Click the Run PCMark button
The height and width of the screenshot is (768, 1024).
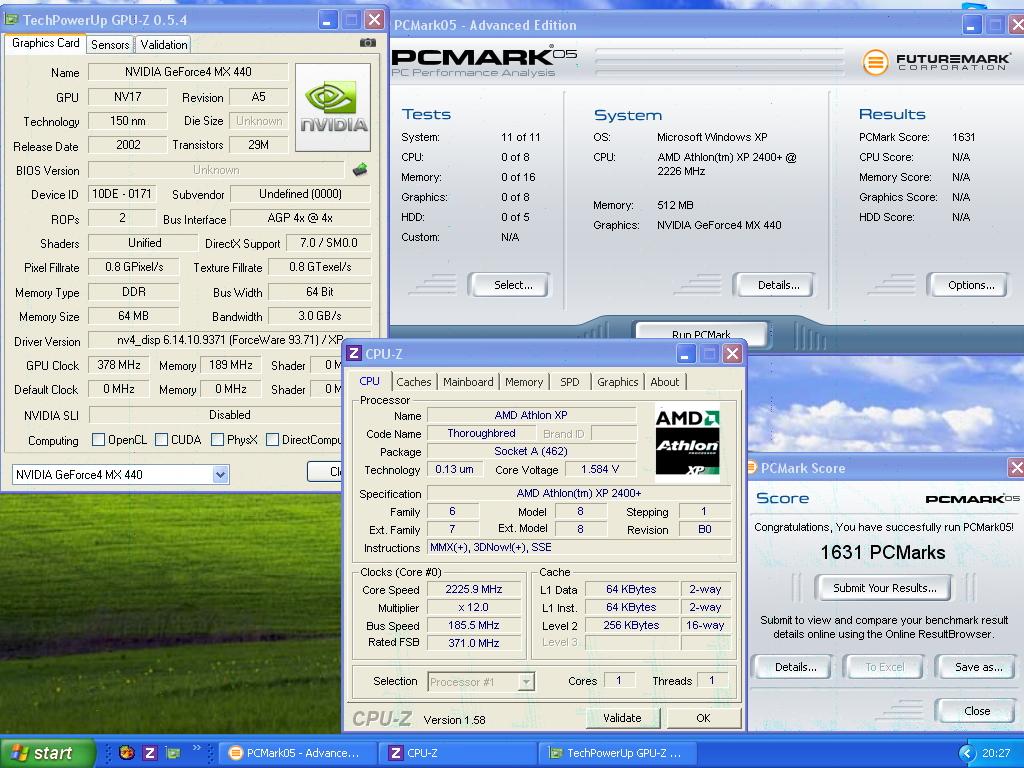tap(701, 332)
